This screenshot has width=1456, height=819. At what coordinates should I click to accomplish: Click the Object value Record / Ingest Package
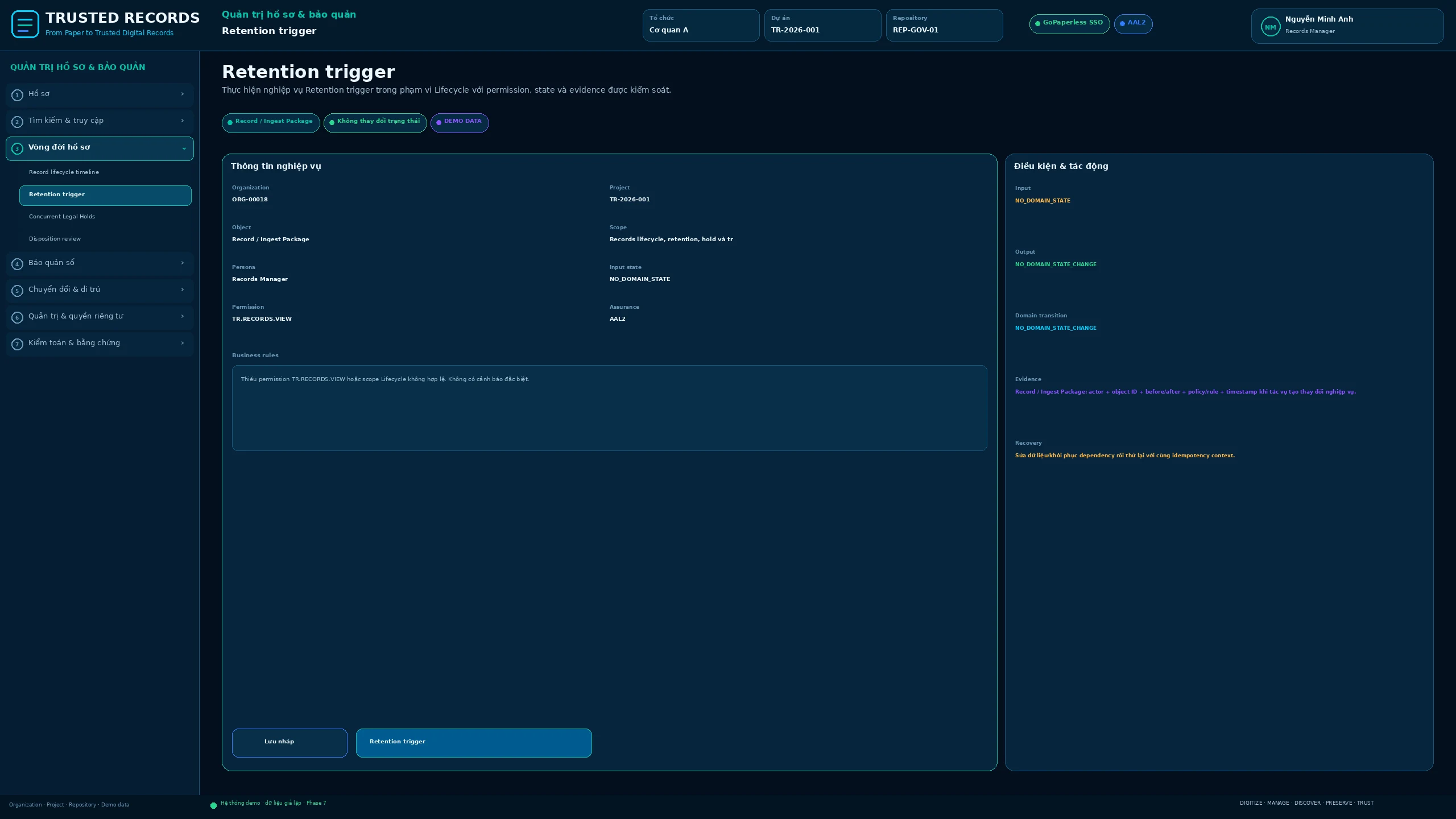click(x=271, y=239)
